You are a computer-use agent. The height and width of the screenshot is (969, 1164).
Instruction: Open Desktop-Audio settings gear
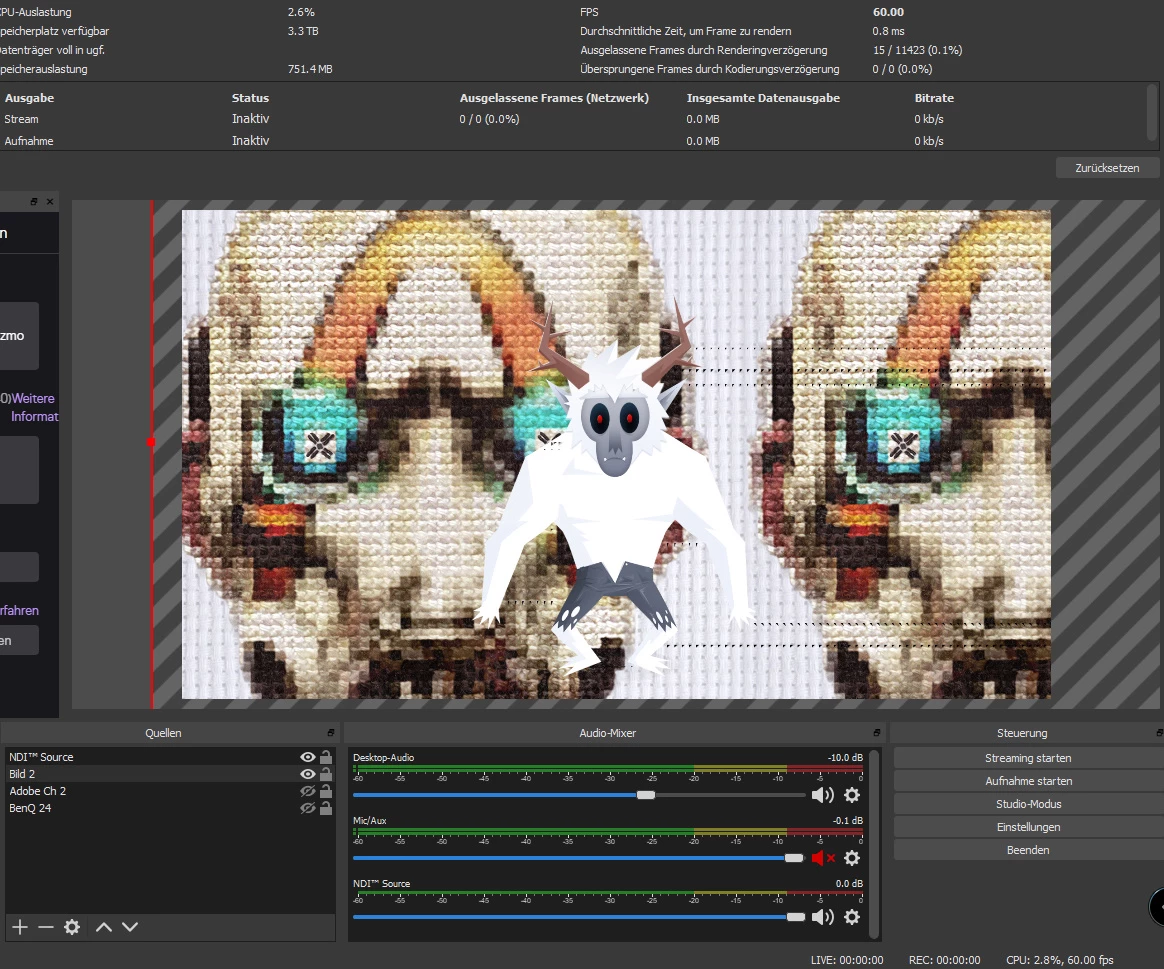pos(852,795)
